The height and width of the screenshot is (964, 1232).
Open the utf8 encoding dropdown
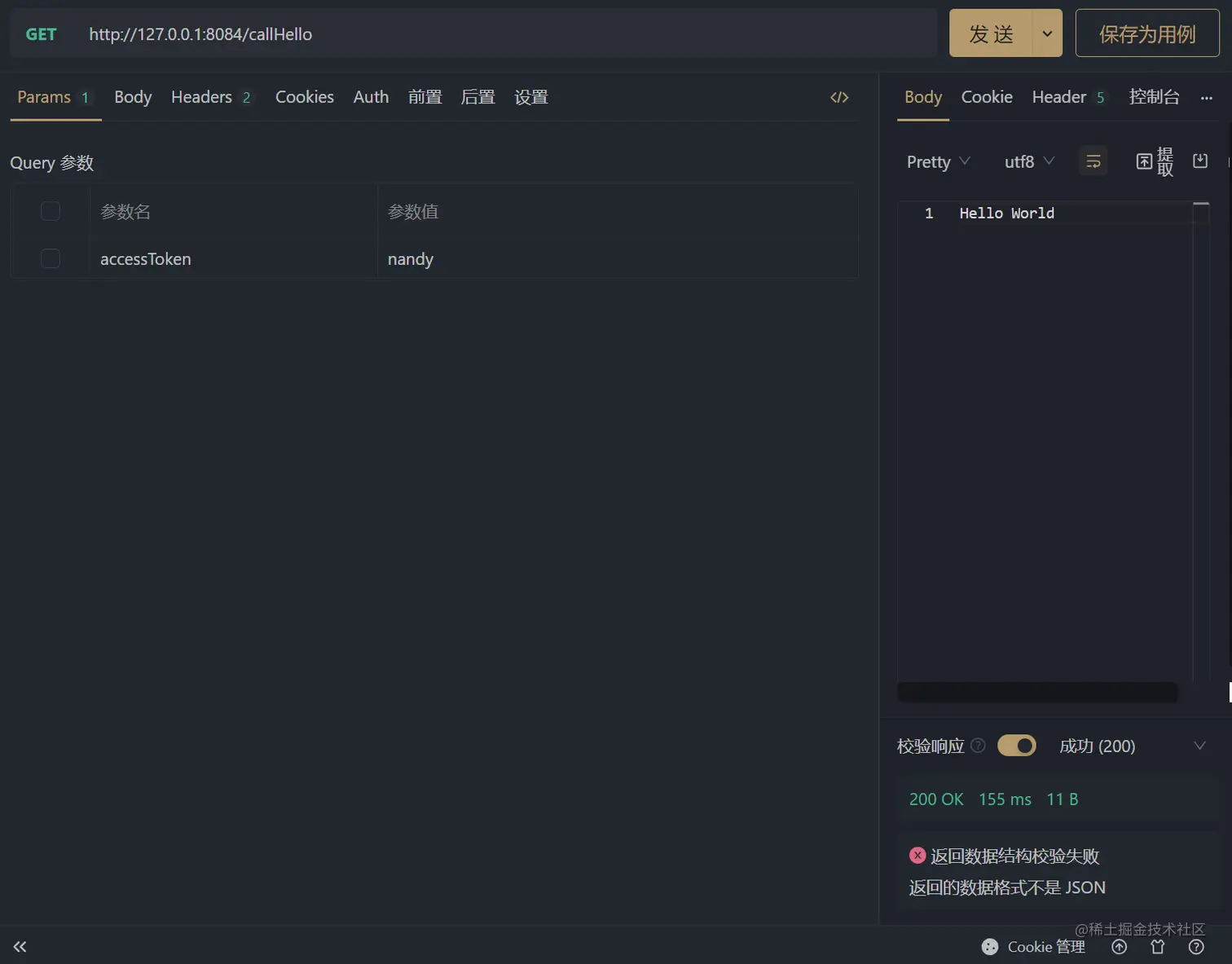pyautogui.click(x=1029, y=161)
